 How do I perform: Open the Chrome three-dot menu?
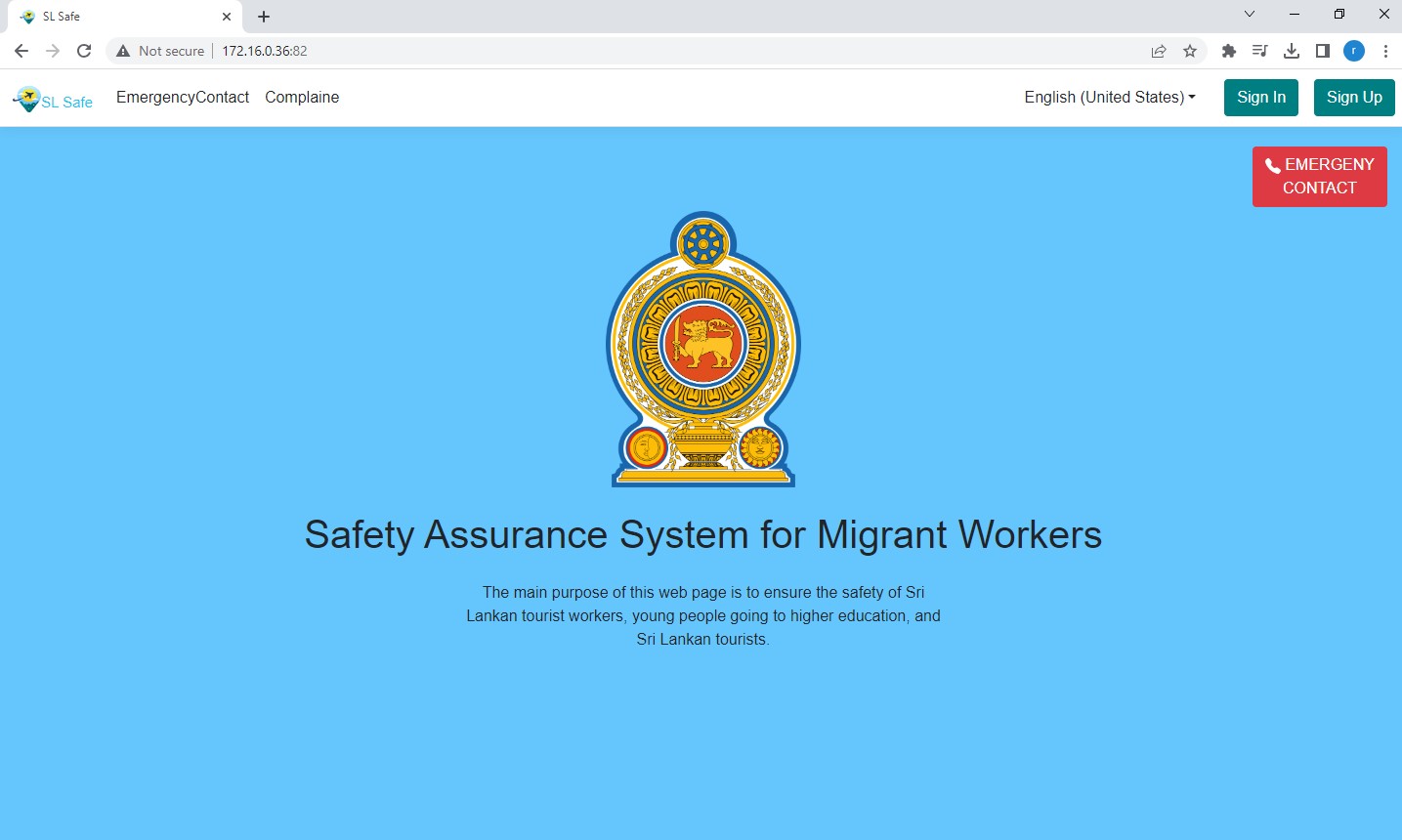(1385, 51)
